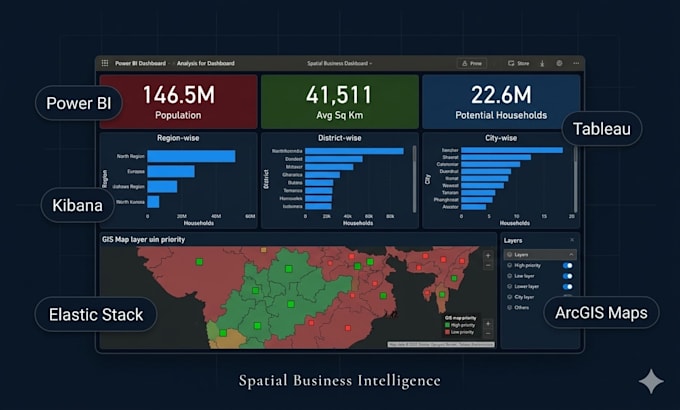The width and height of the screenshot is (680, 410).
Task: Toggle the Low layer switch
Action: pyautogui.click(x=567, y=276)
